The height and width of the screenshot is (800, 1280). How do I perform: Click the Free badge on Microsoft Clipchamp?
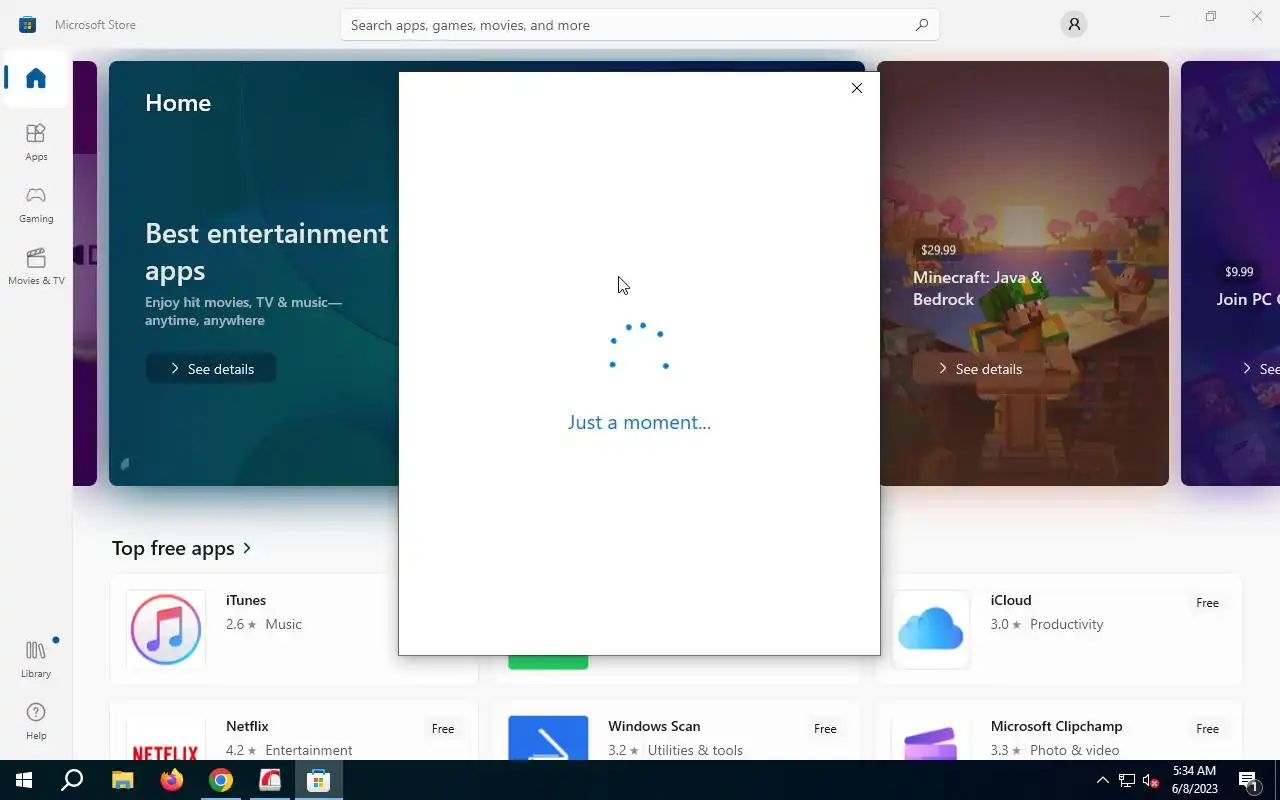tap(1207, 729)
